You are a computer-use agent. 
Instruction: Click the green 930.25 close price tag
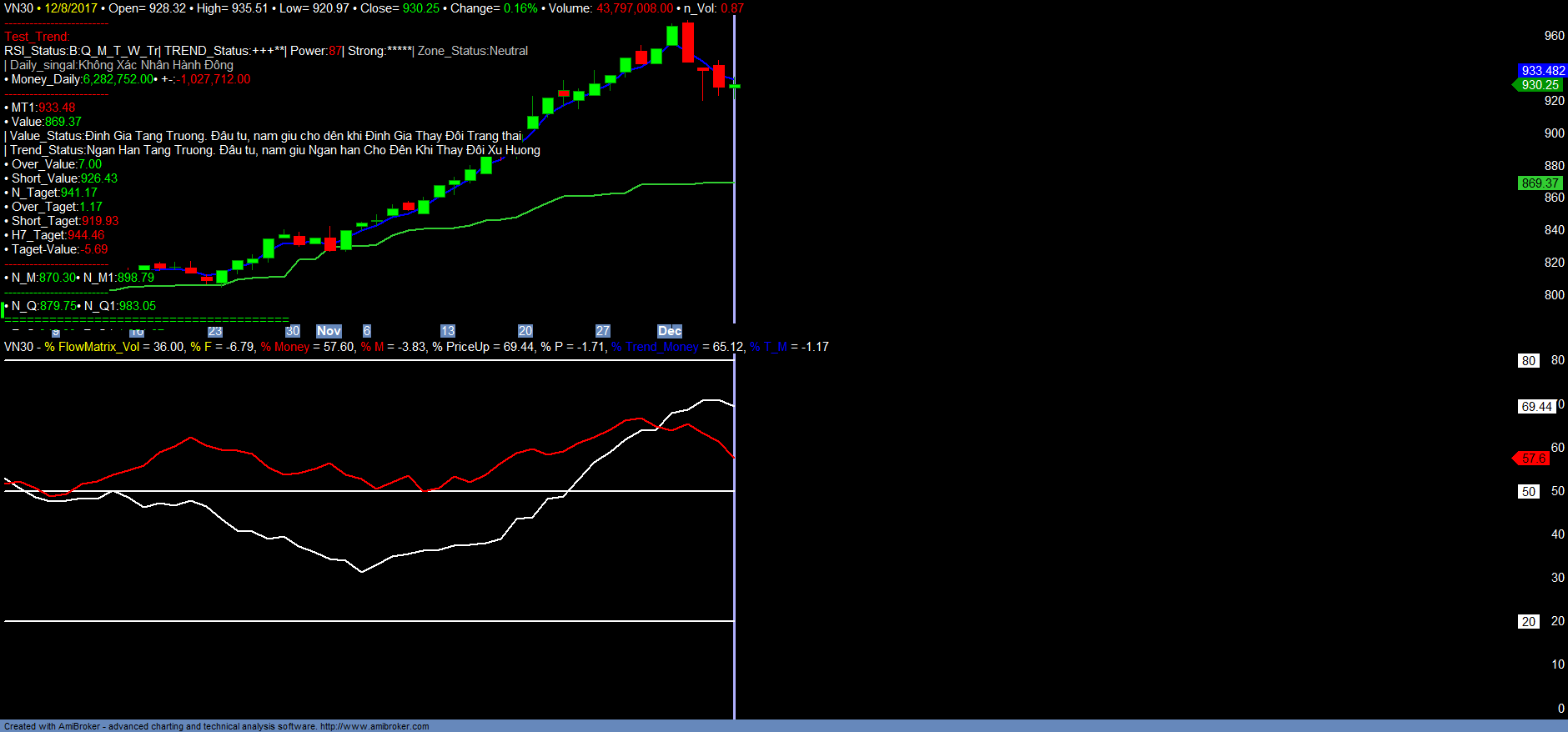click(1540, 85)
